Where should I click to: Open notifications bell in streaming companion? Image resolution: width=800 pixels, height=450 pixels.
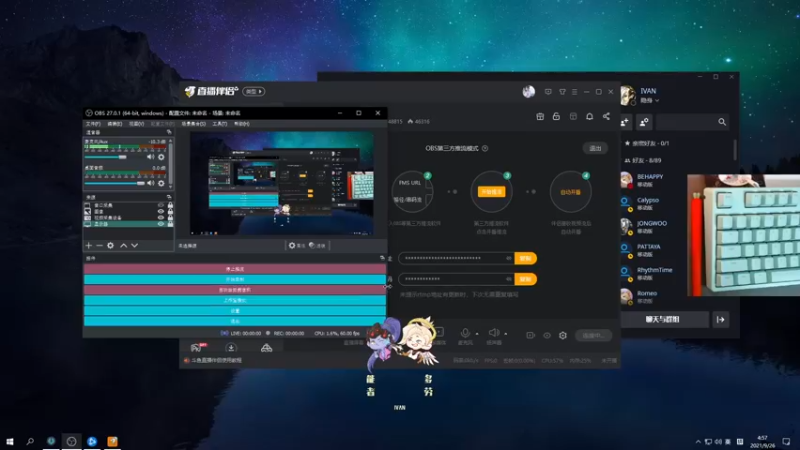point(589,116)
